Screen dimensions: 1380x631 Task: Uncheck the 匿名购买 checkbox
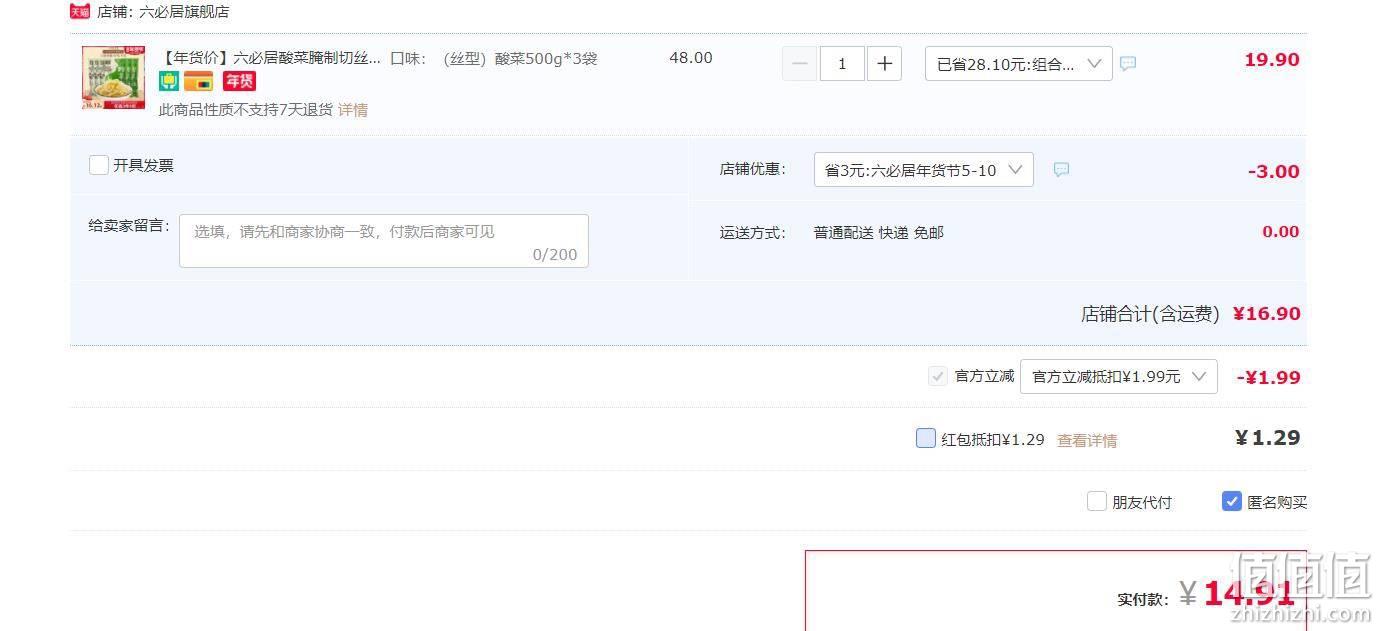pyautogui.click(x=1232, y=501)
